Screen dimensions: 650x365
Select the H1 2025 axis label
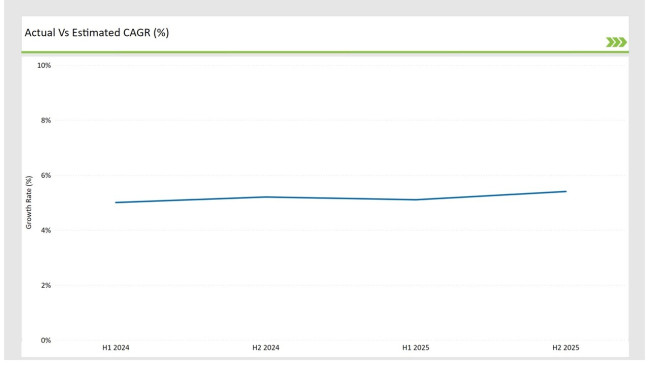(416, 348)
